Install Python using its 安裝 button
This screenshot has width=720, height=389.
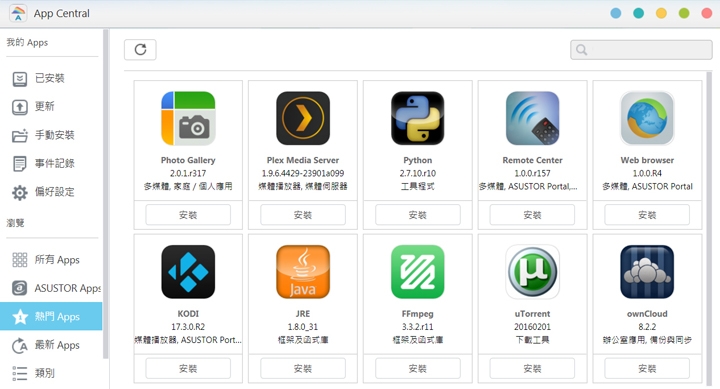point(418,214)
